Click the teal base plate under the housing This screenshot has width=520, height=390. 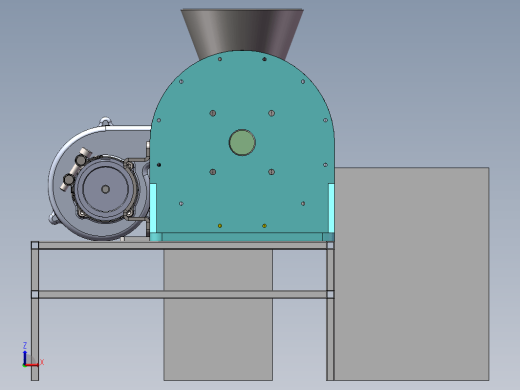(x=242, y=237)
